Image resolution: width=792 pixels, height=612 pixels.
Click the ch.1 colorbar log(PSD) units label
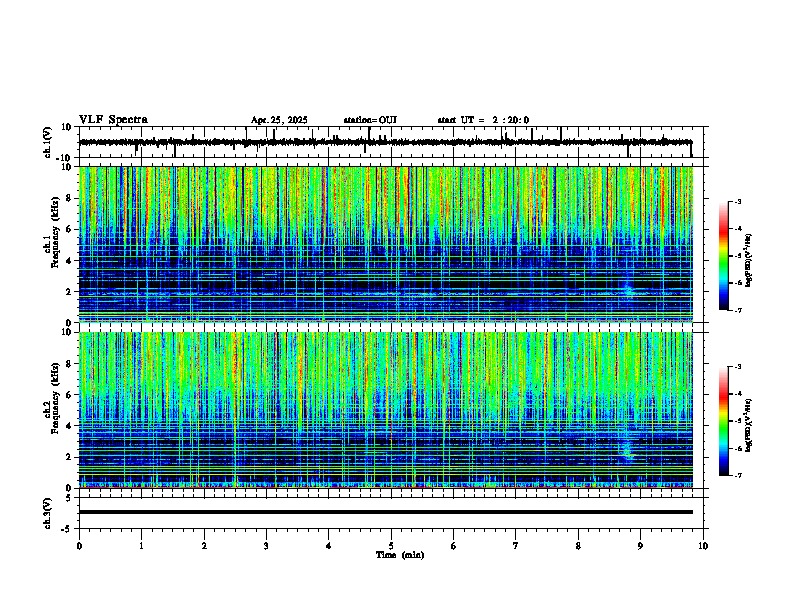(x=749, y=260)
